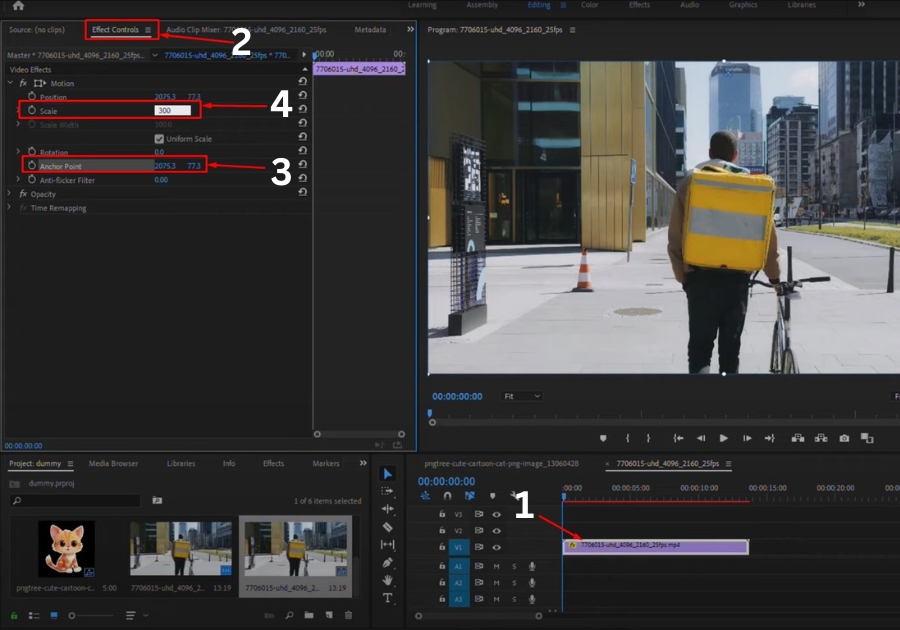This screenshot has height=630, width=900.
Task: Select the Razor tool in the tools panel
Action: point(388,527)
